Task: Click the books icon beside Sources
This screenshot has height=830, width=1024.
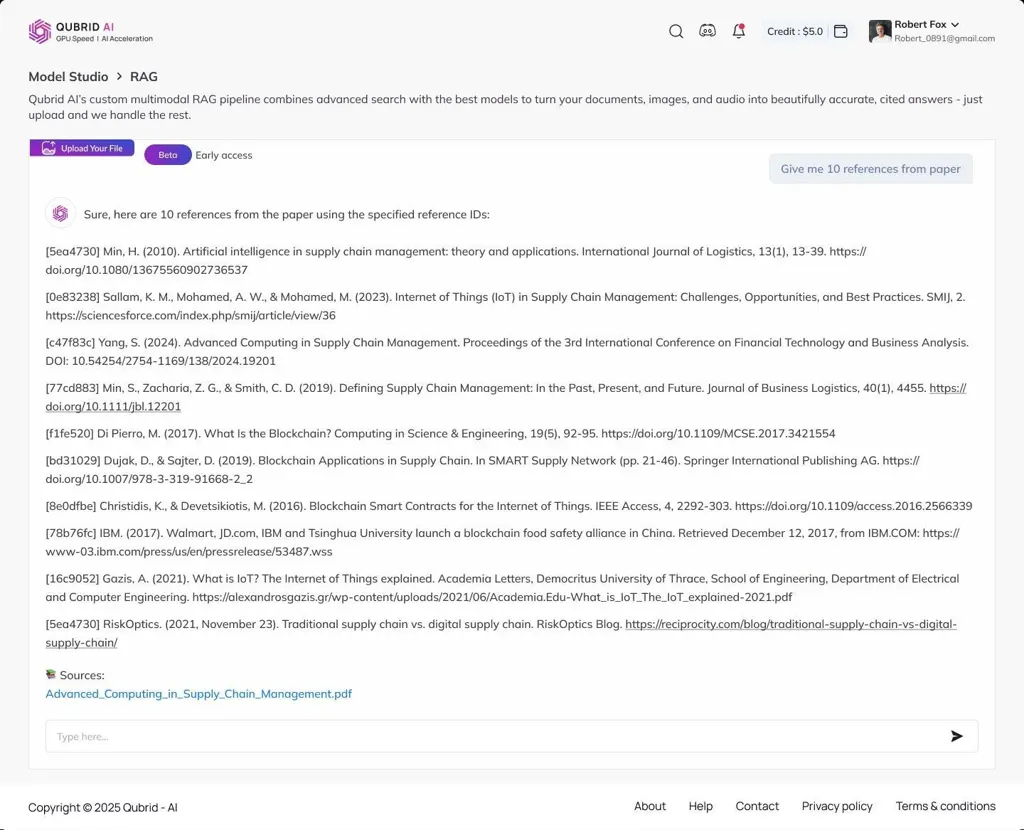Action: (x=50, y=674)
